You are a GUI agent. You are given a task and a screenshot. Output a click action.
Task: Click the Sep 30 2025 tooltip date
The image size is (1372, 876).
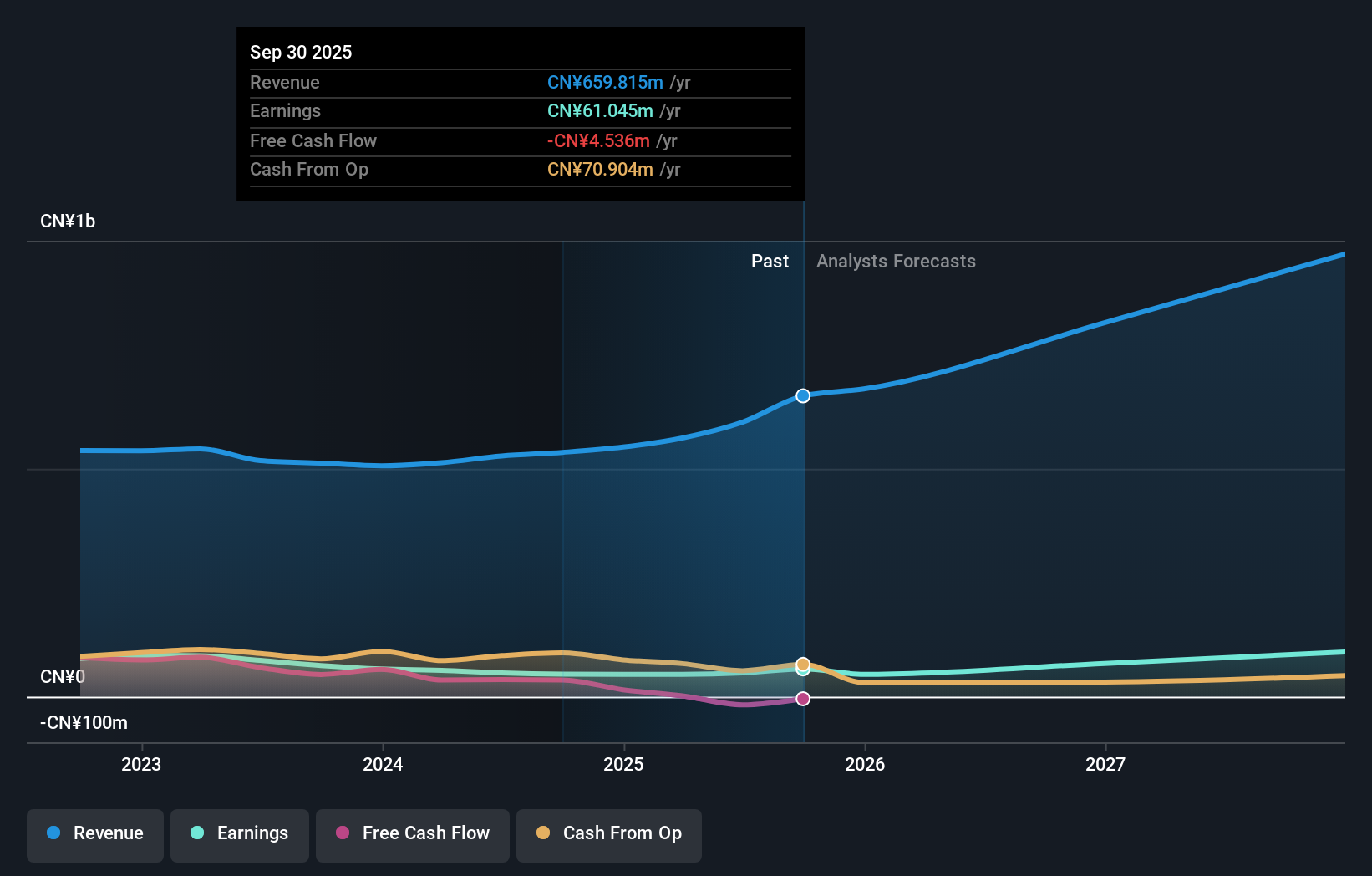pos(301,52)
